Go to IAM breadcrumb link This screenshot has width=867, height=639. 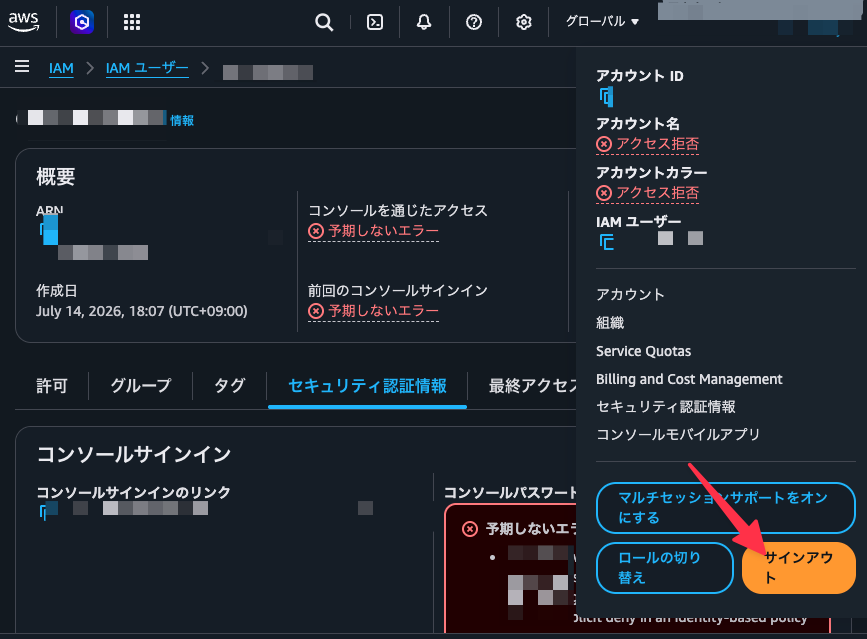pyautogui.click(x=61, y=68)
